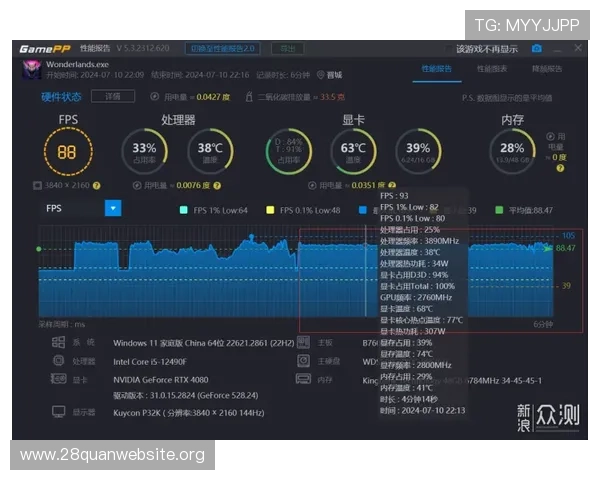Switch to the 性能报告 tab
Screen dimensions: 600x480
coord(437,69)
